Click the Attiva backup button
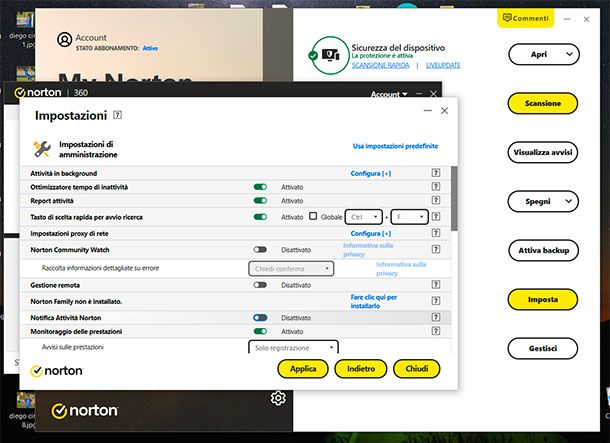This screenshot has width=610, height=443. (543, 250)
